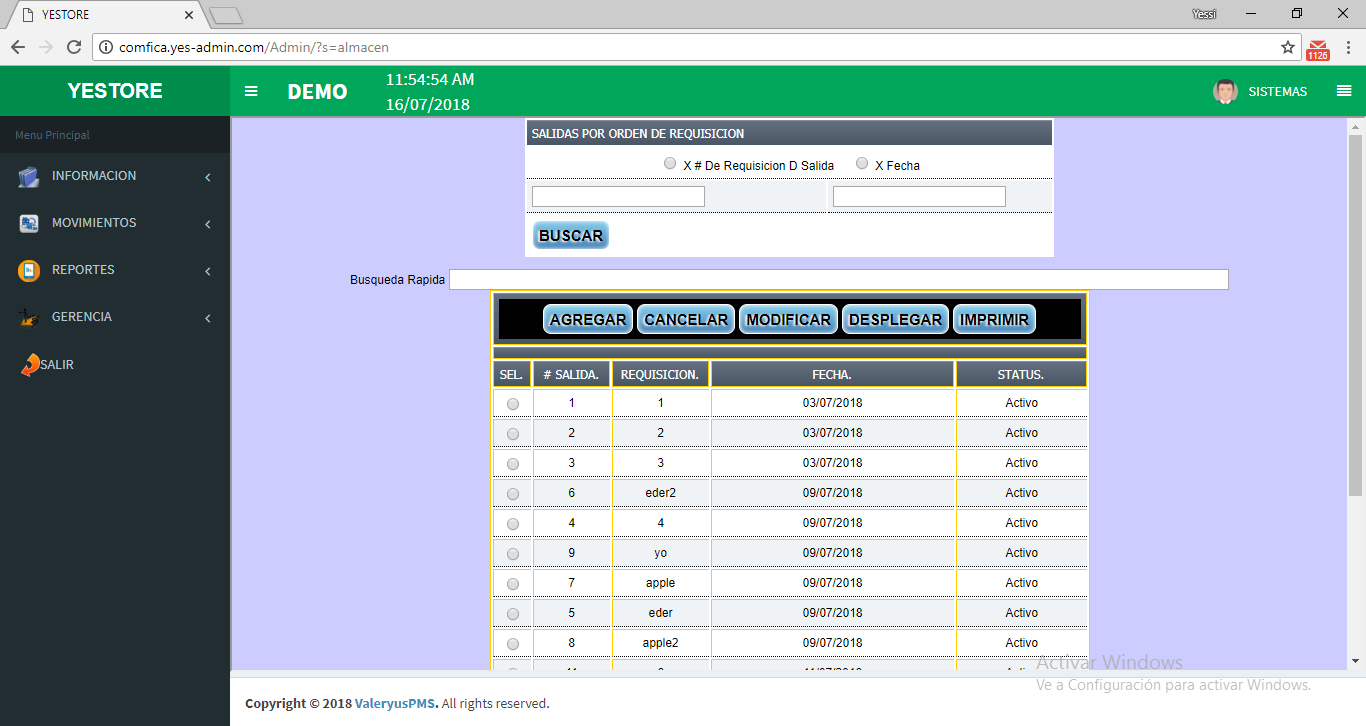Viewport: 1366px width, 726px height.
Task: Select the radio for requisicion eder2 row
Action: 513,494
